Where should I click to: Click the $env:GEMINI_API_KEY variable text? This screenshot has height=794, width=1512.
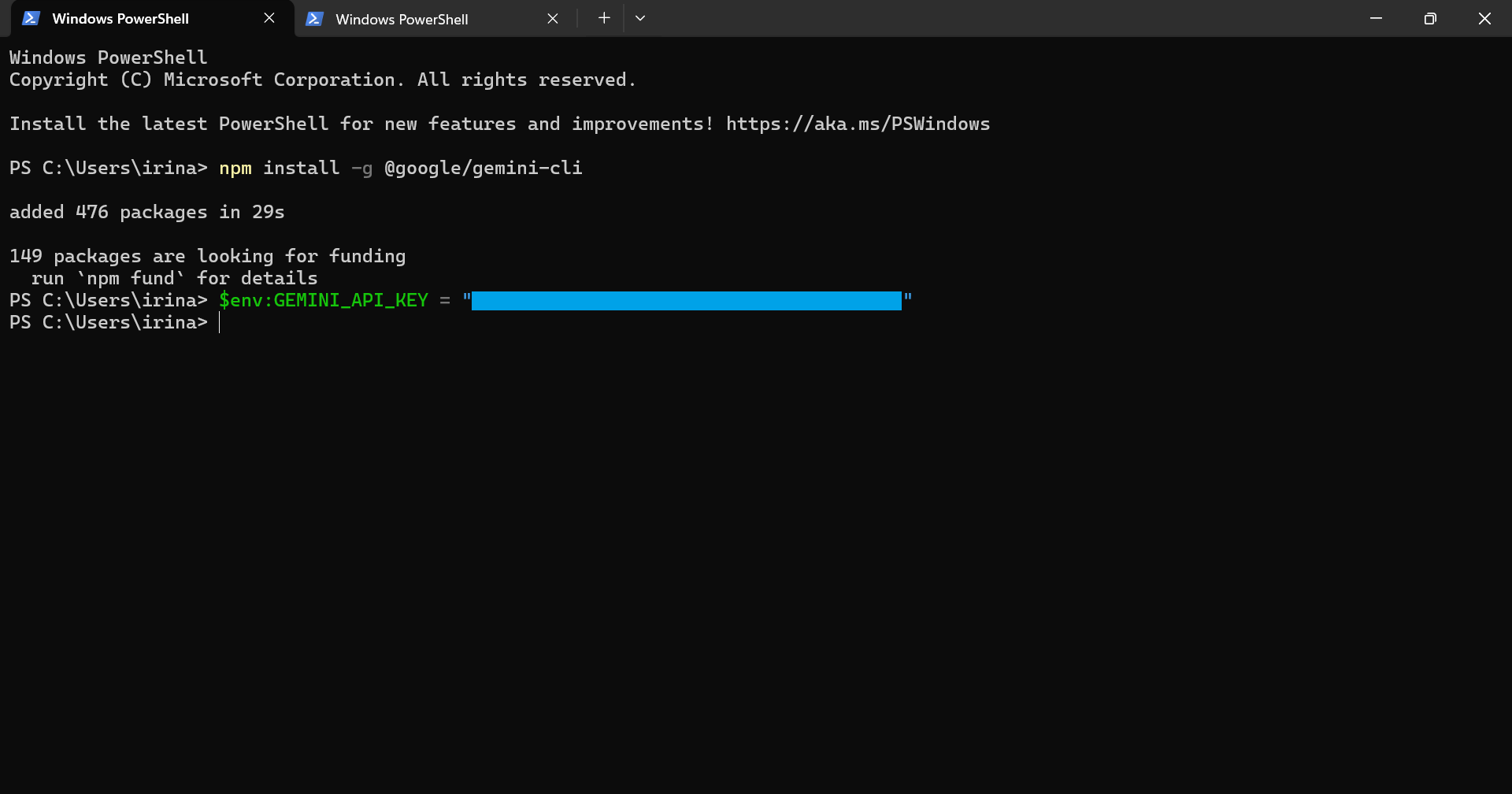324,300
